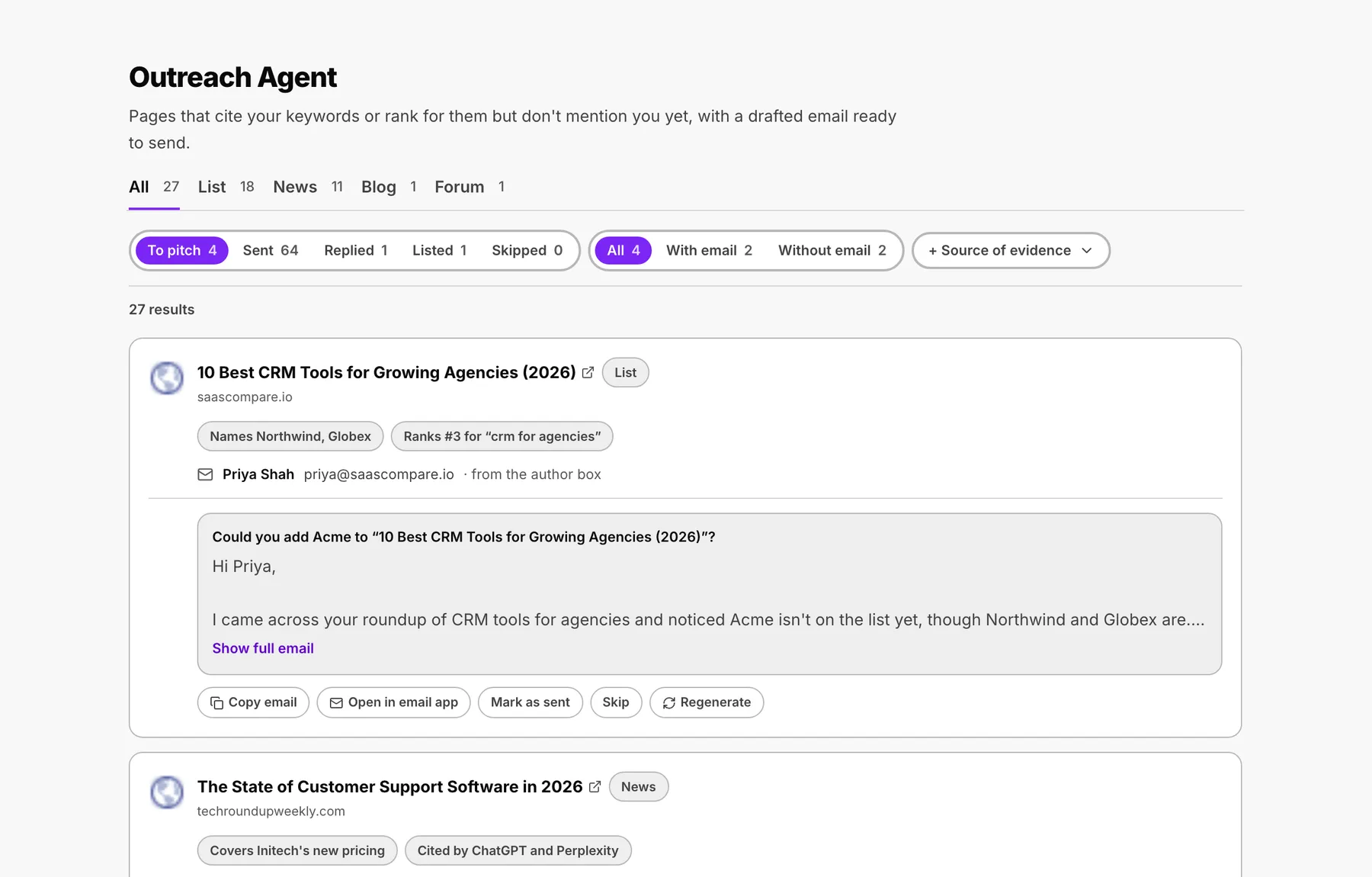1372x877 pixels.
Task: Filter to With email results
Action: click(709, 250)
